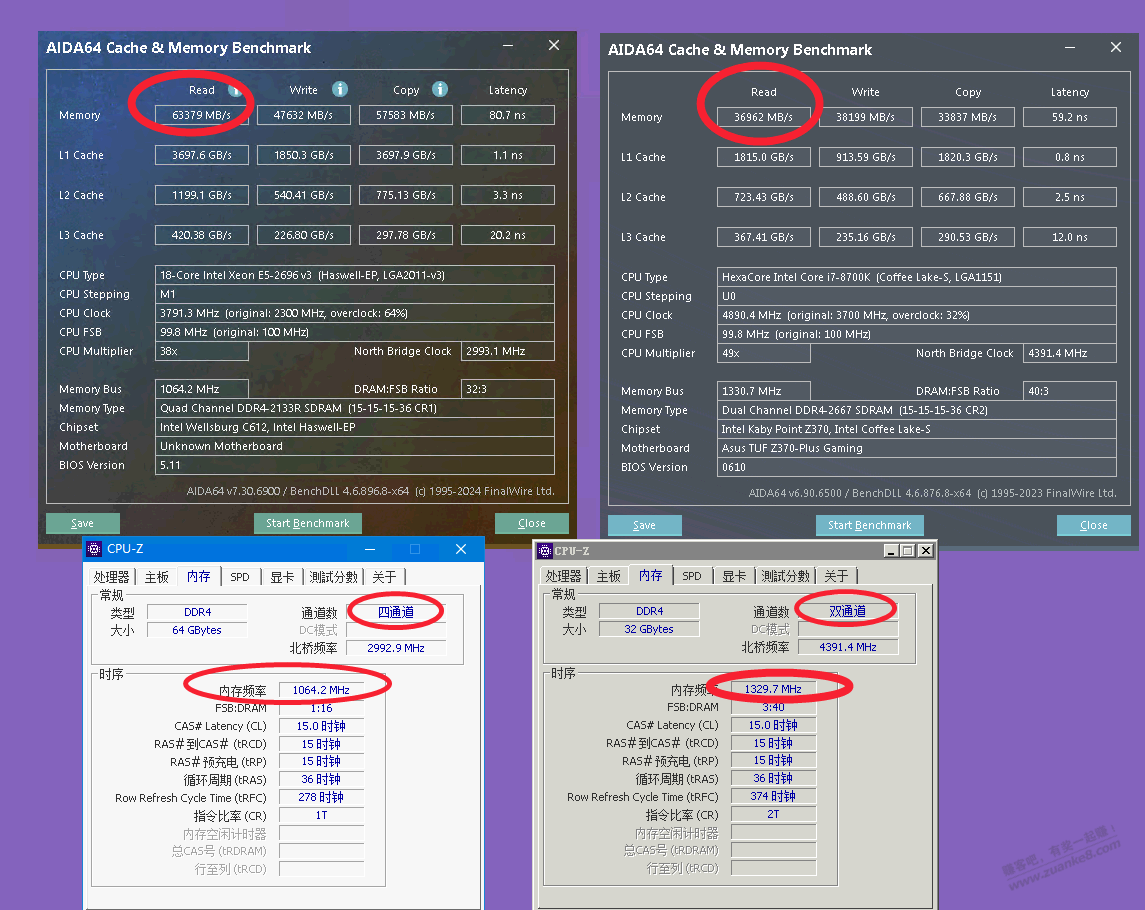Select the L3 Cache Latency value 20.2 ns
Screen dimensions: 1145x910
pos(508,235)
